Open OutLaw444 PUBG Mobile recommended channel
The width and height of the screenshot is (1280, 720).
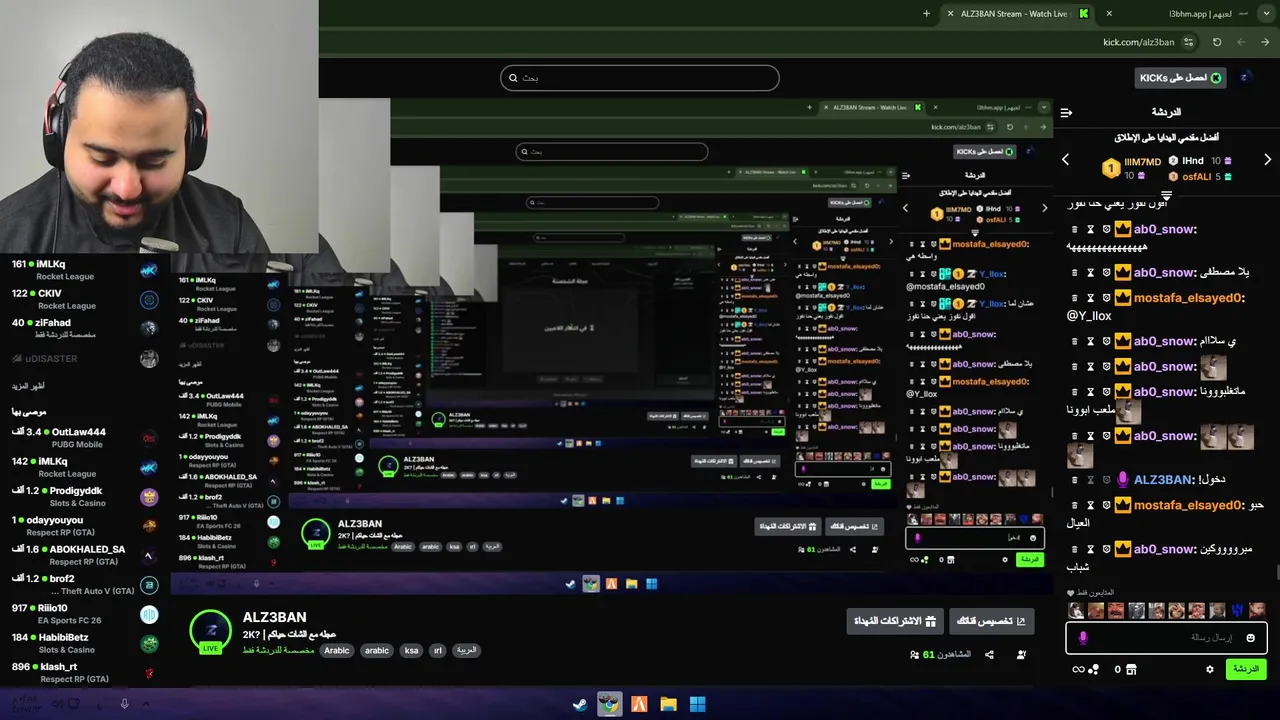click(85, 438)
